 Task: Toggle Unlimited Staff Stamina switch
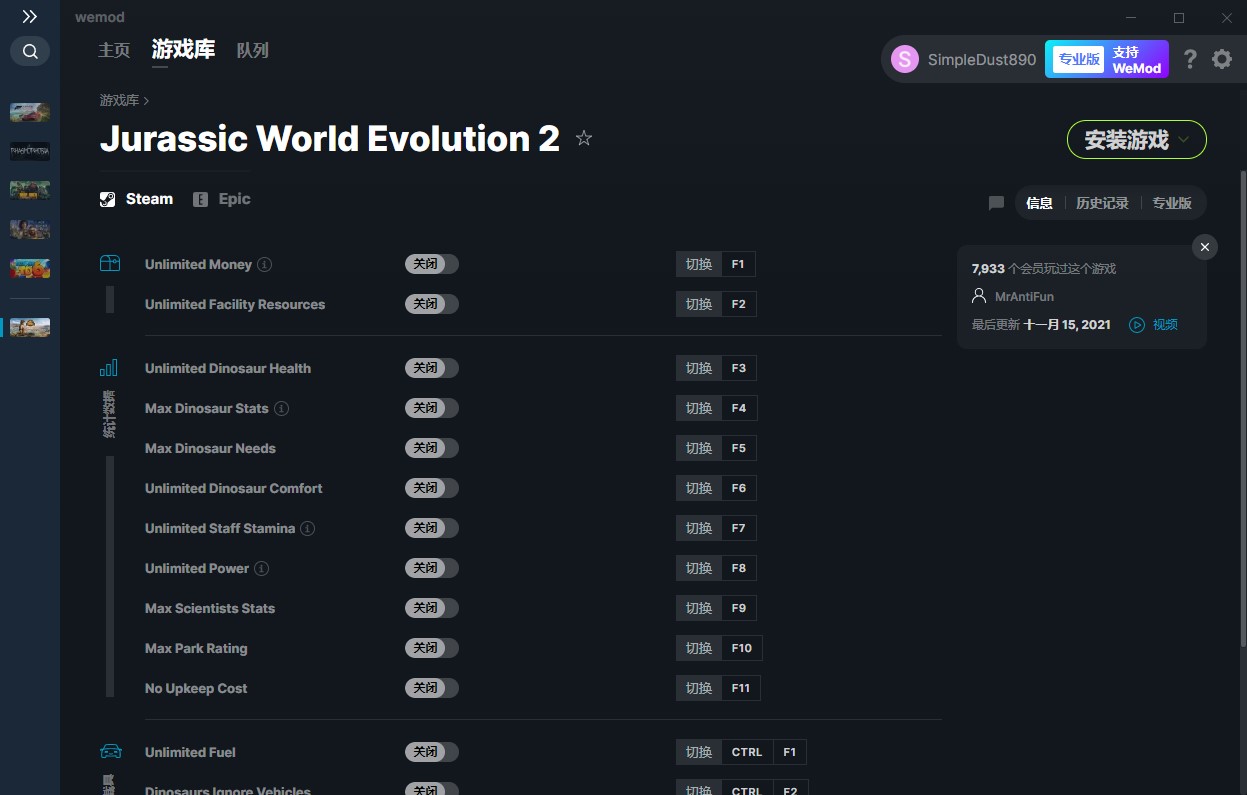click(432, 528)
